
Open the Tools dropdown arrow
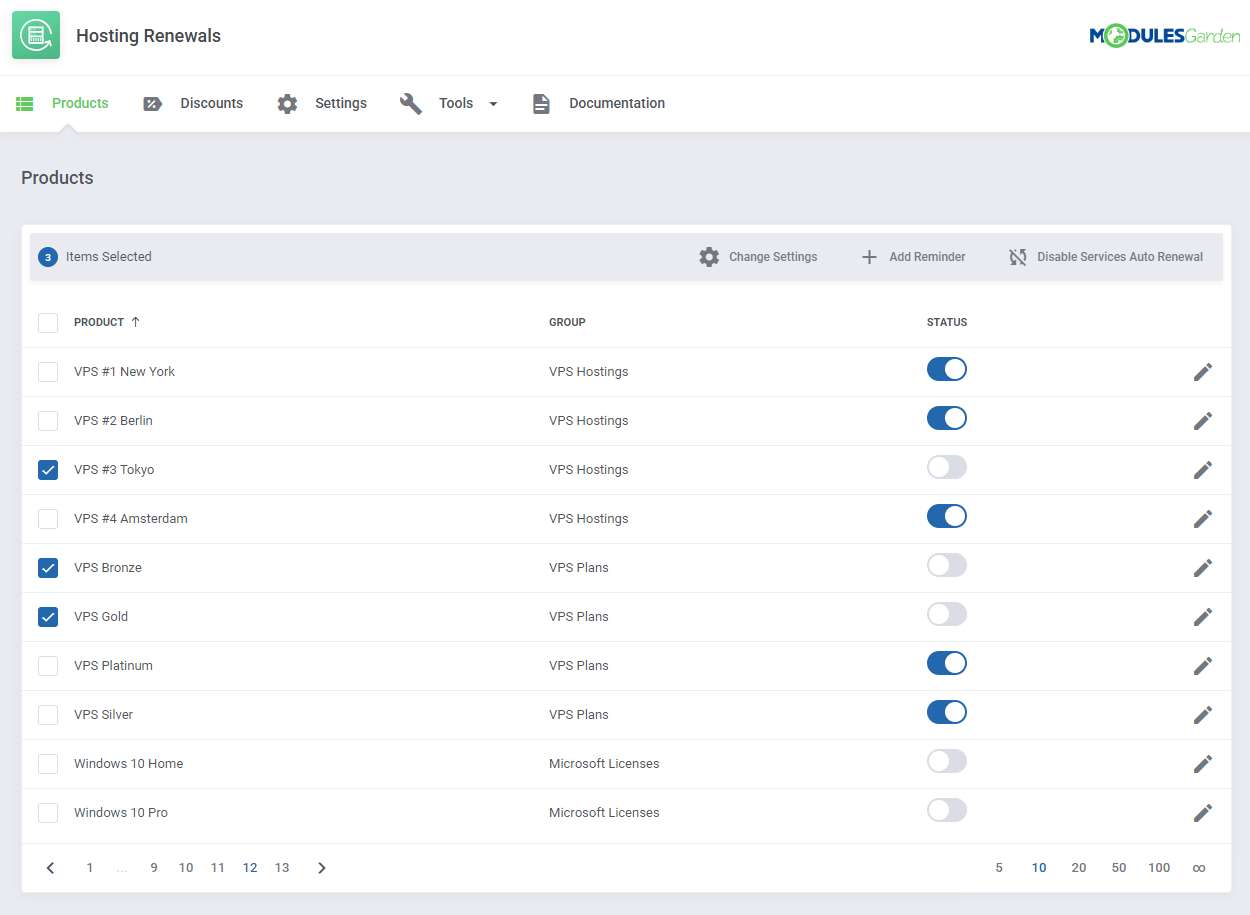click(492, 103)
